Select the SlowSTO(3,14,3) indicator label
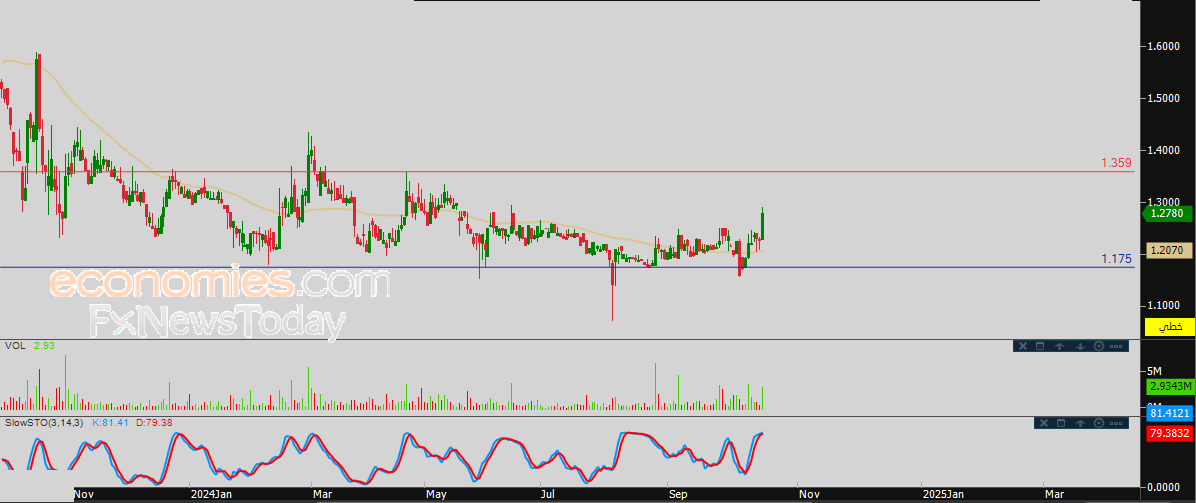Viewport: 1196px width, 503px height. [x=44, y=421]
